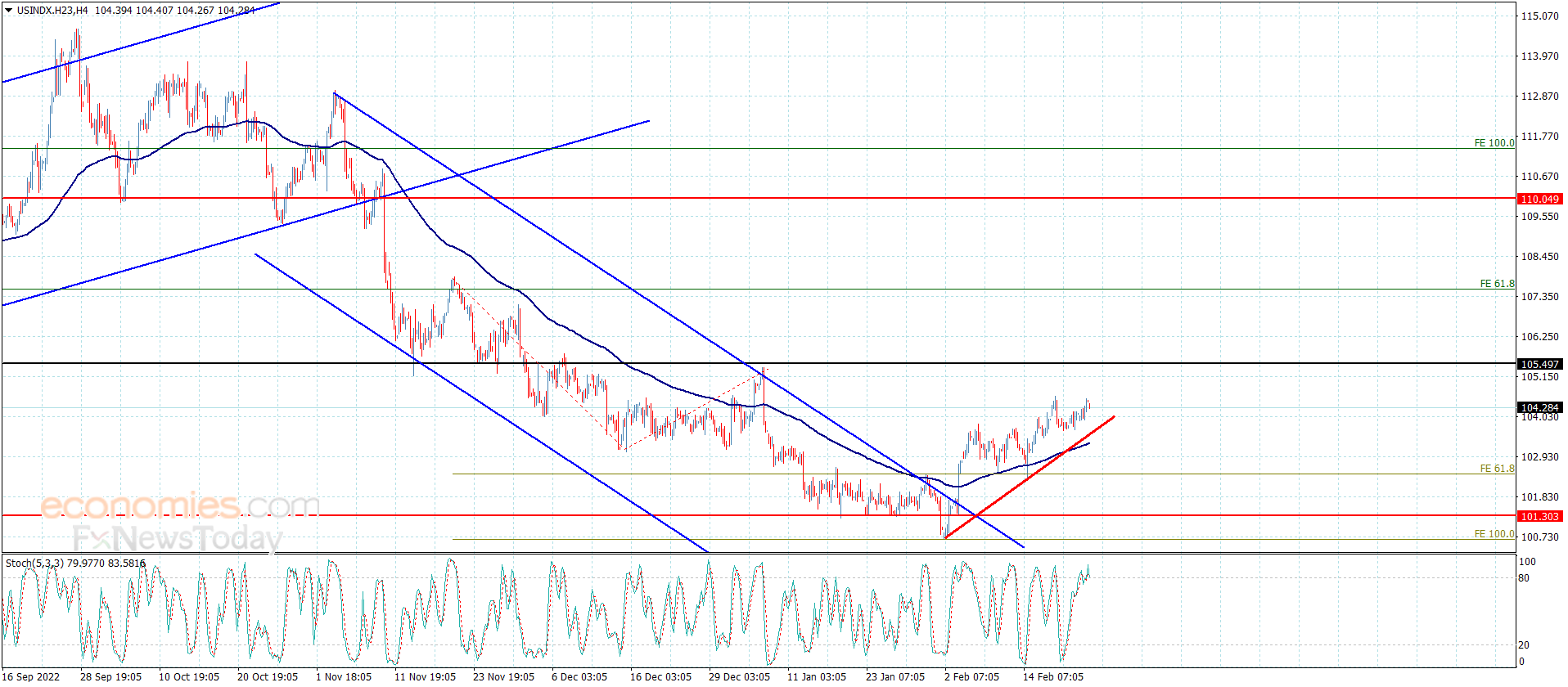Click the FE 61.8 label above 107.350

1497,284
